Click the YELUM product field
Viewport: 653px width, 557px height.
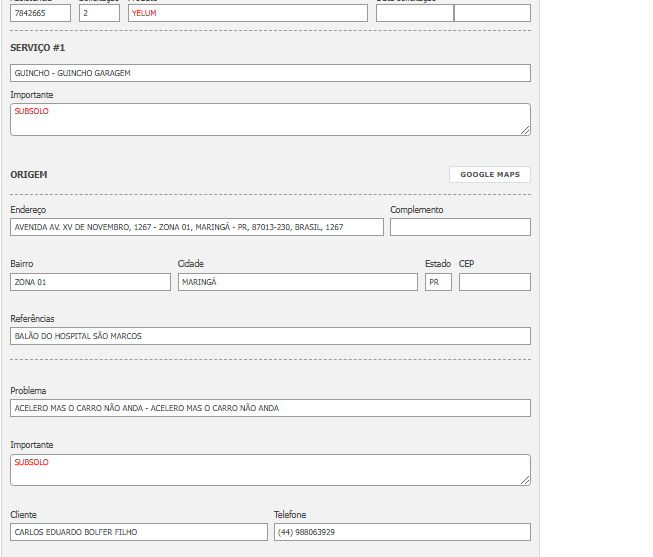tap(248, 13)
